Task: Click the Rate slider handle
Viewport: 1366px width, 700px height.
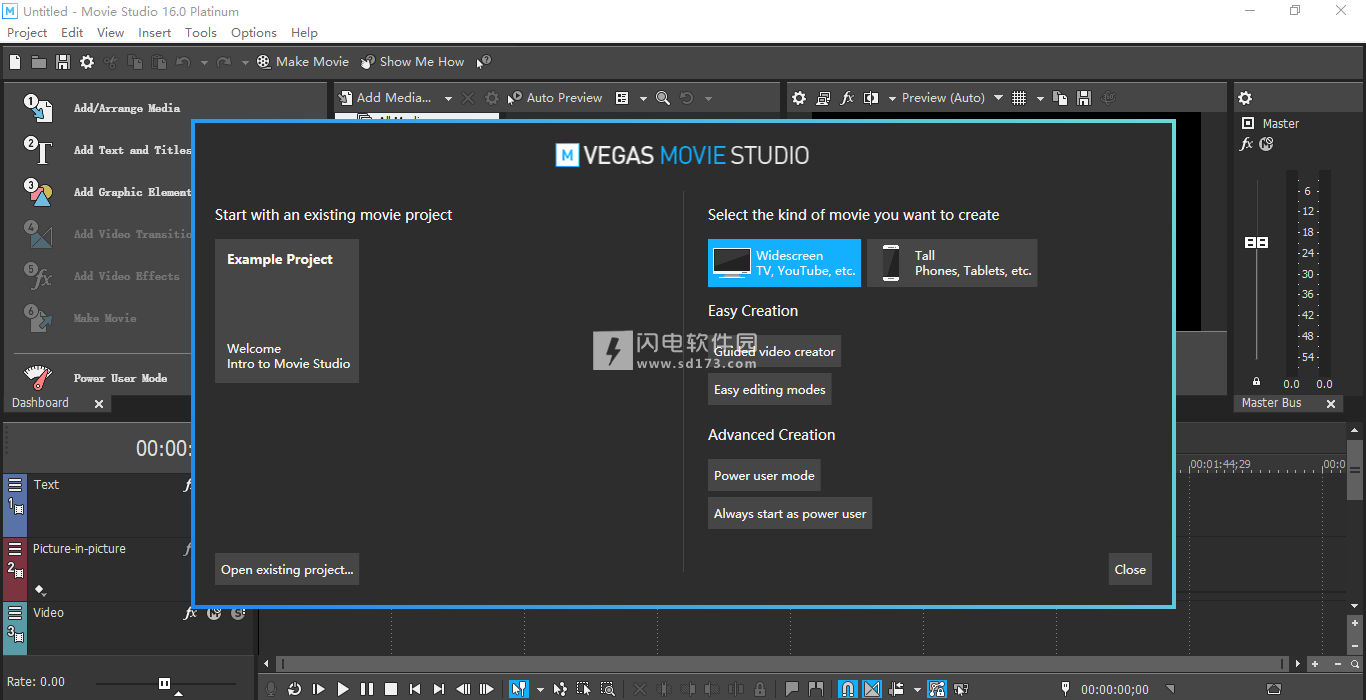Action: point(164,683)
